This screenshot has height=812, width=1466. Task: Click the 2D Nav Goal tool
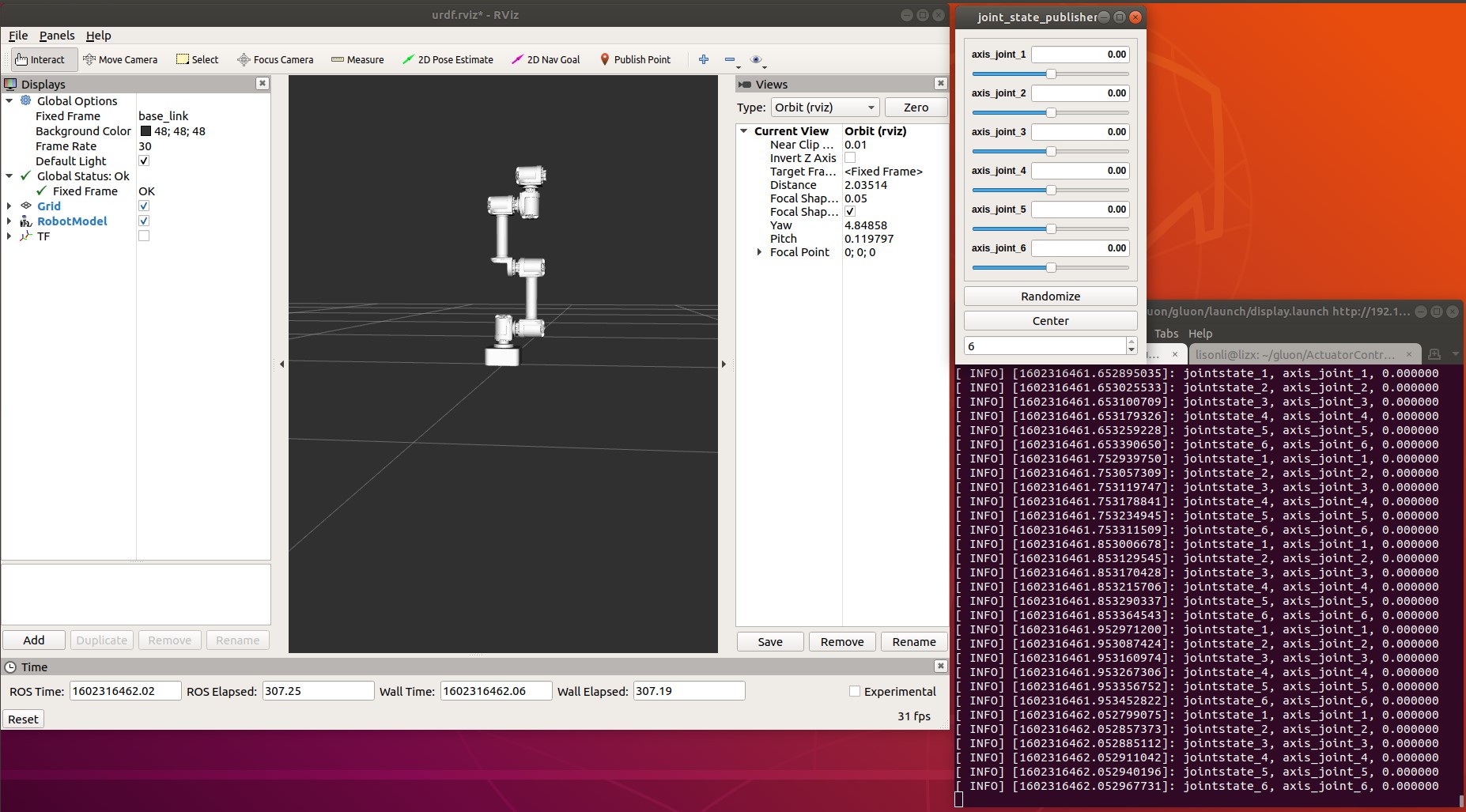click(x=545, y=59)
